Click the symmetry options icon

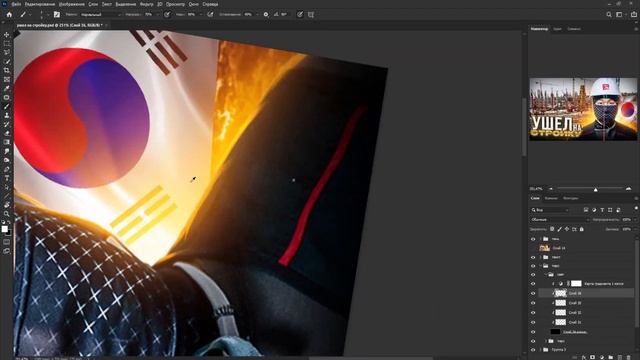[311, 14]
